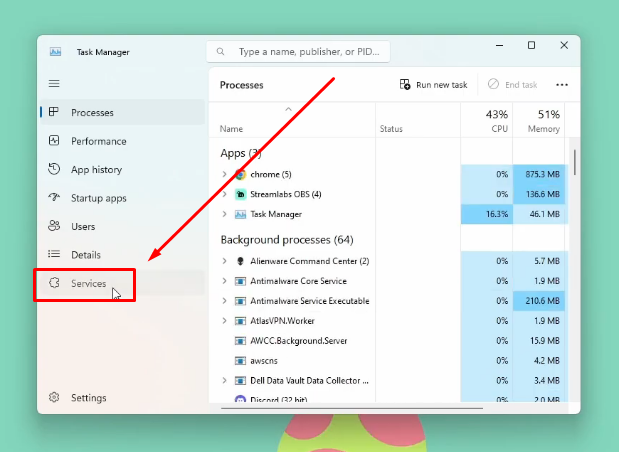Click the End task button
The width and height of the screenshot is (619, 452).
click(x=512, y=84)
